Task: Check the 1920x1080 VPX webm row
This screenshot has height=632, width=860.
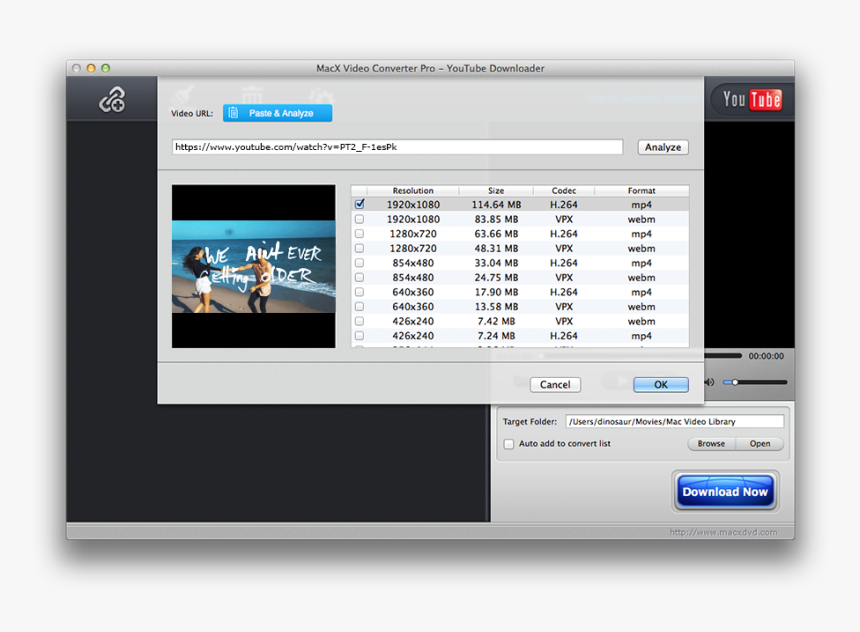Action: (360, 219)
